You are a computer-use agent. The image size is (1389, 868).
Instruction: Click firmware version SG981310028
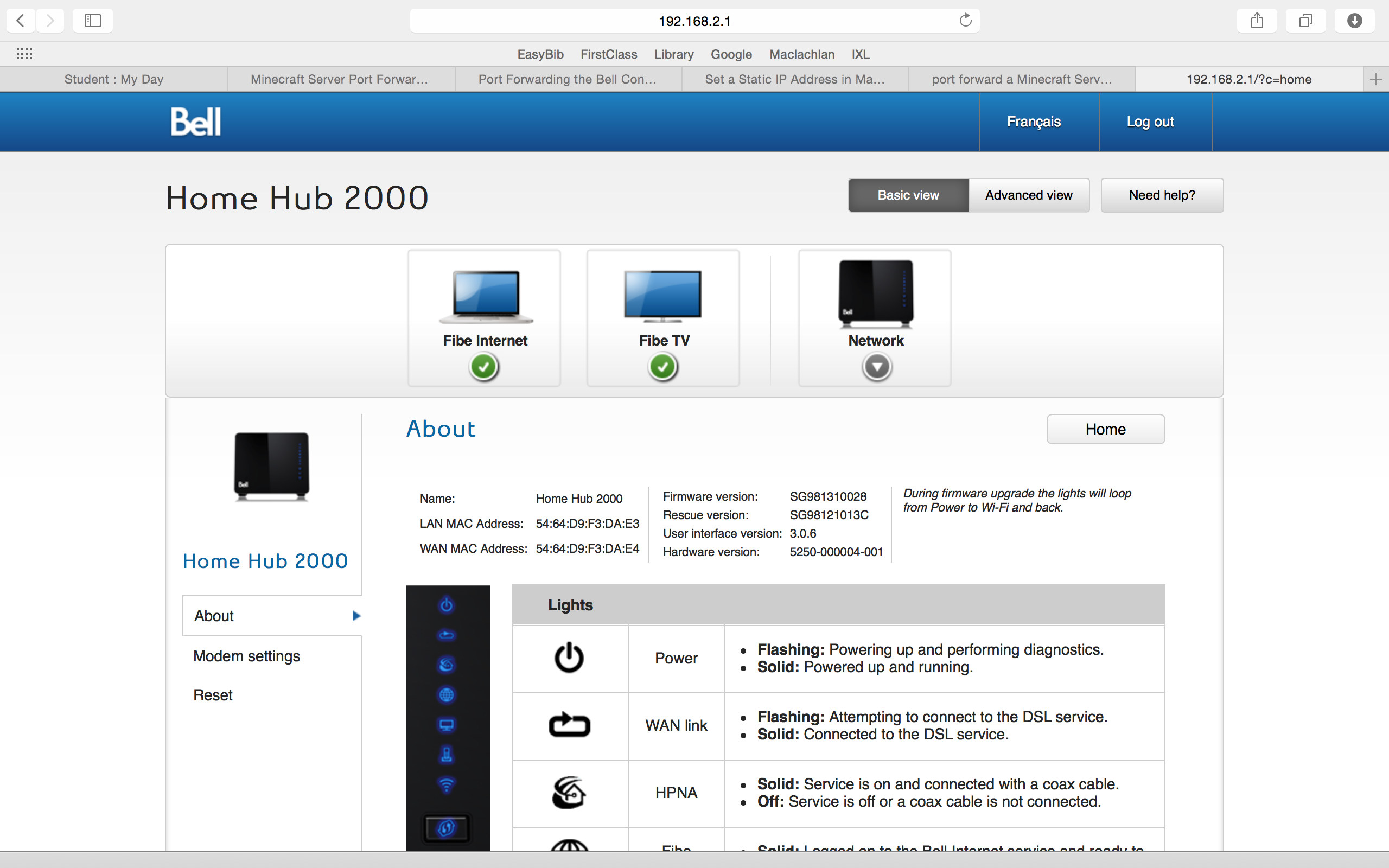(x=827, y=496)
